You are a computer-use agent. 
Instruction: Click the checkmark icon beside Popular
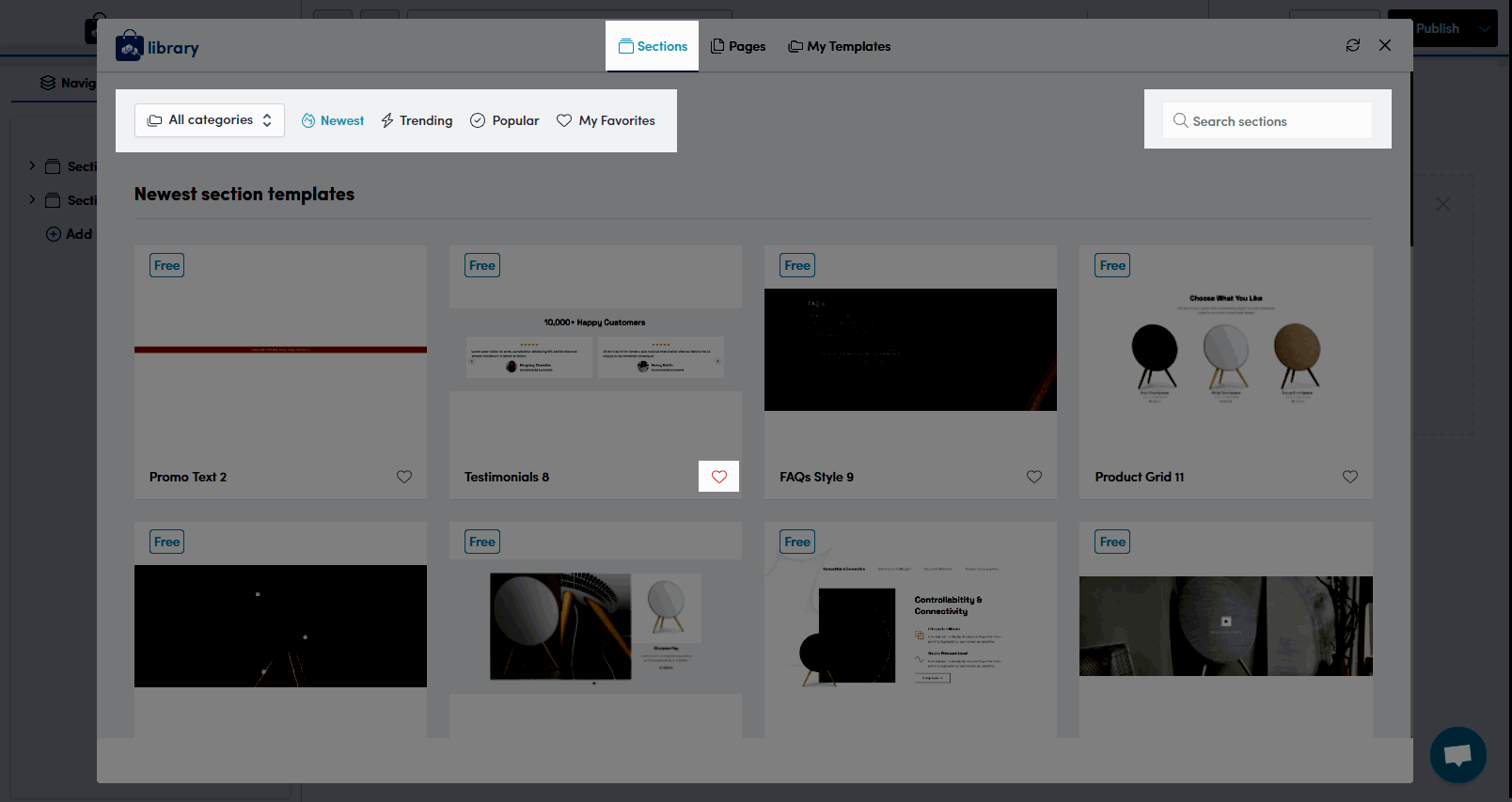478,120
